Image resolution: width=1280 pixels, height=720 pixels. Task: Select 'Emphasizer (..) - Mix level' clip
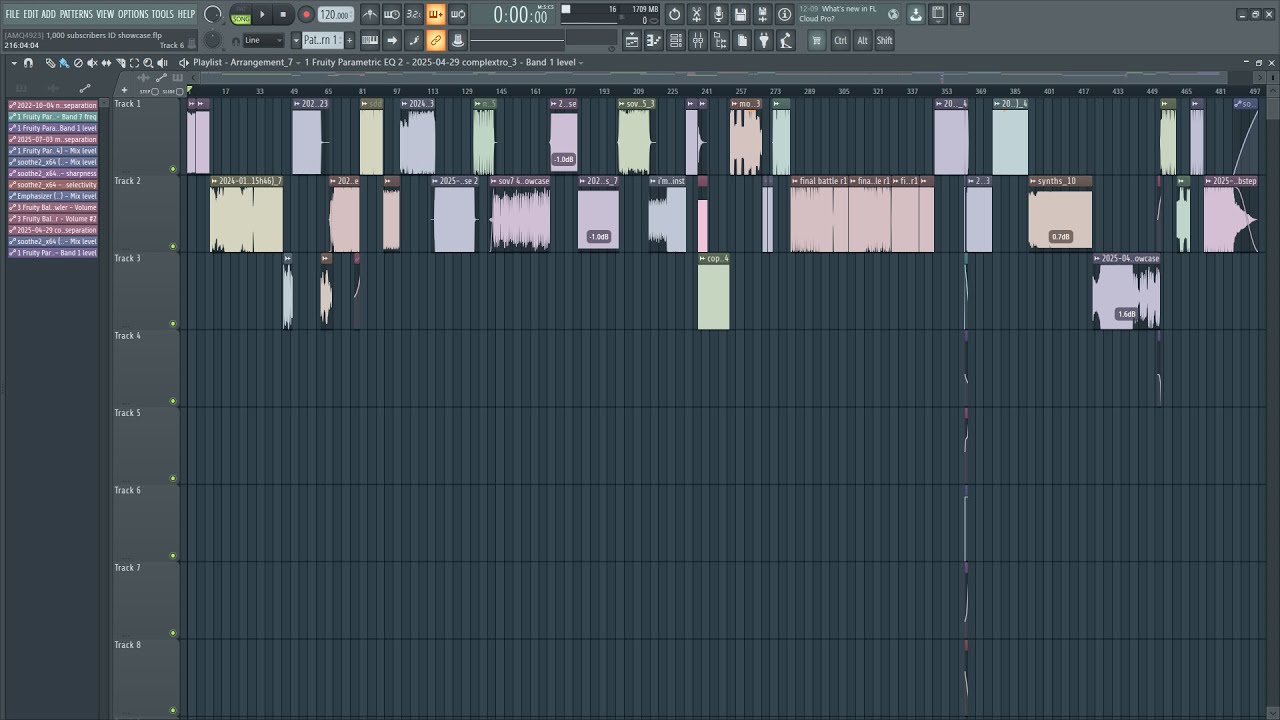tap(53, 196)
